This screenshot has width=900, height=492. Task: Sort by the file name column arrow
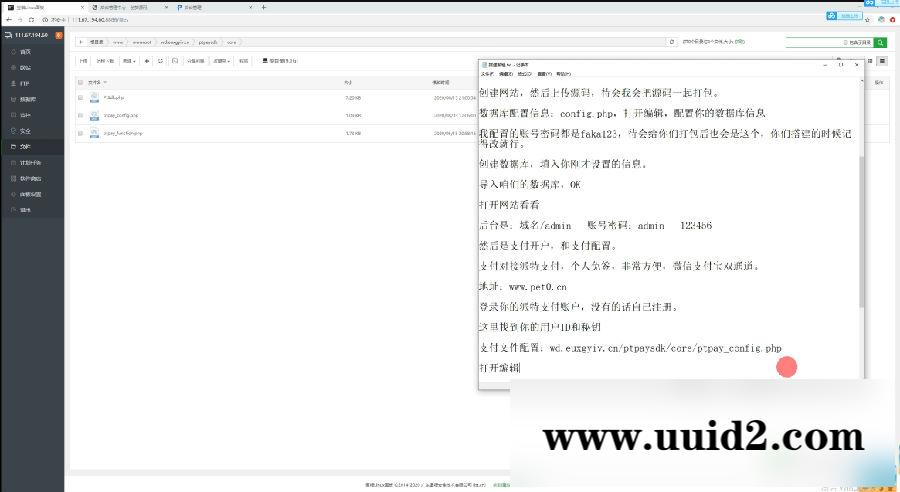coord(105,82)
